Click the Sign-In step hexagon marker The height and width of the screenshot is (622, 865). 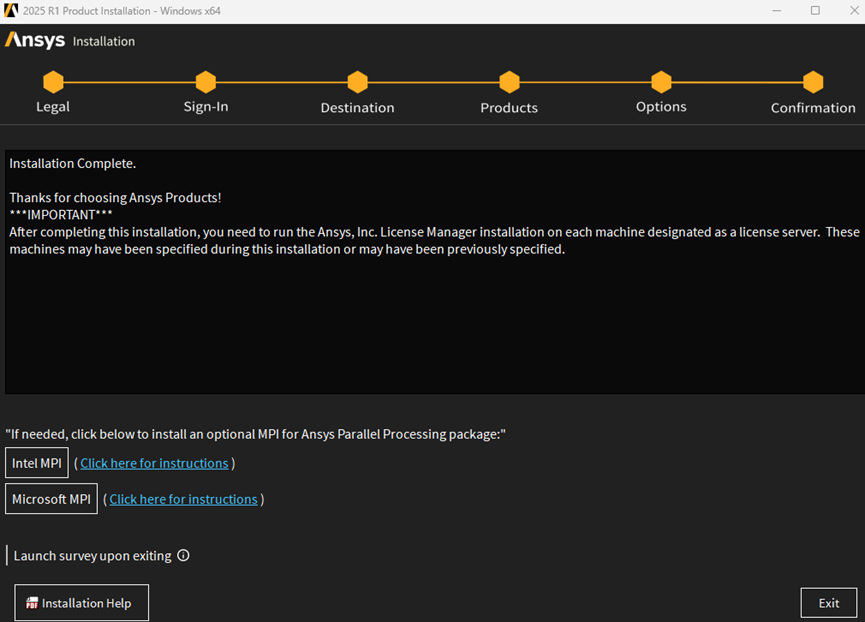pyautogui.click(x=206, y=82)
